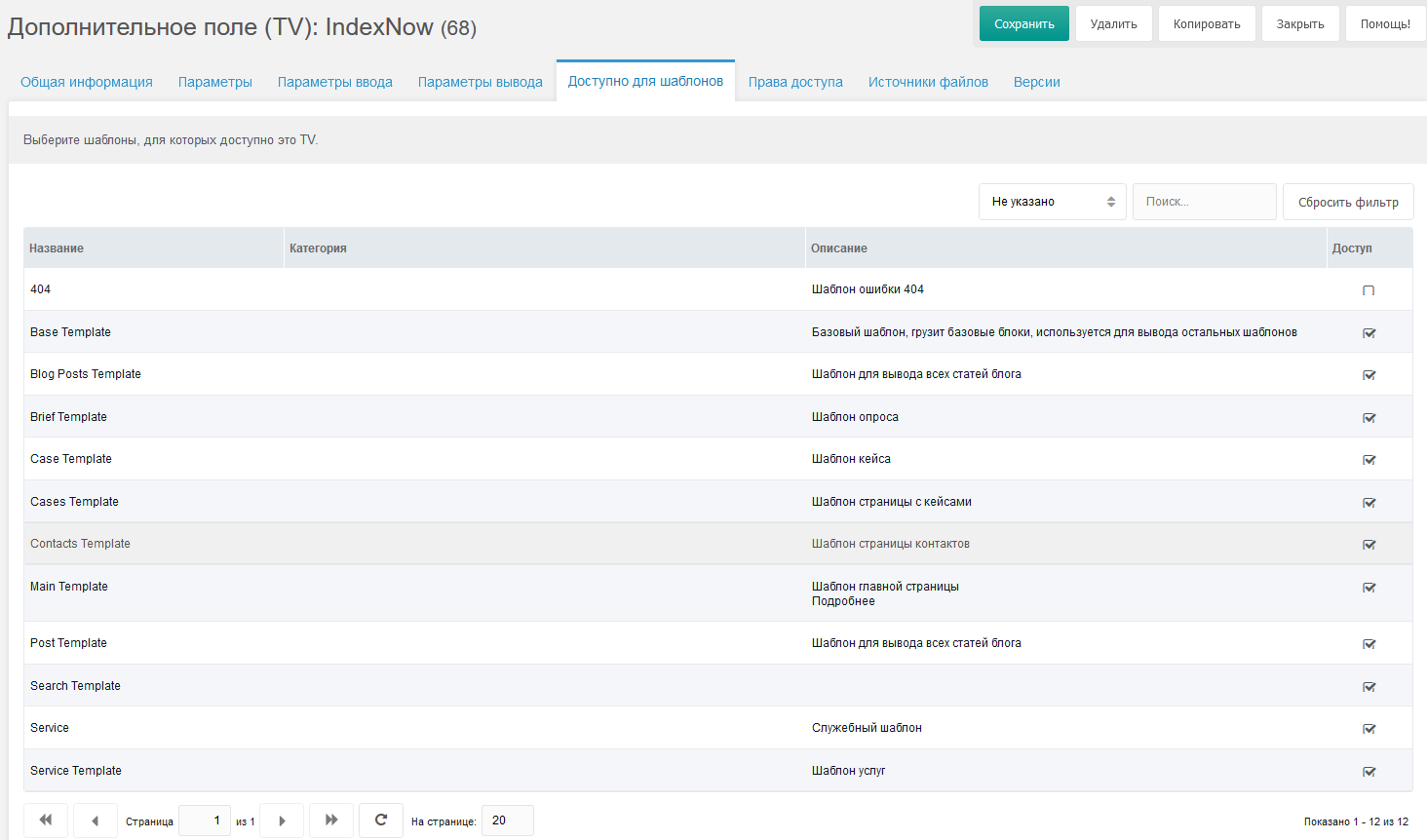This screenshot has width=1427, height=840.
Task: Select the Search Template name
Action: pyautogui.click(x=75, y=686)
